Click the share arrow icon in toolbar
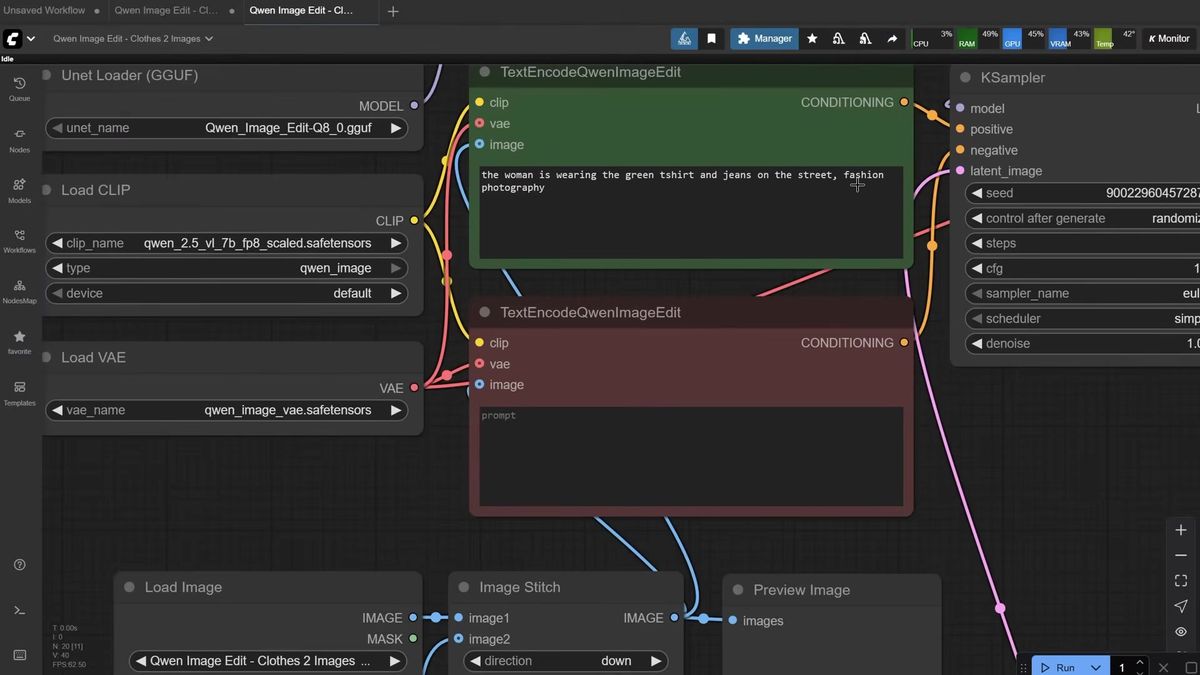 click(x=892, y=39)
